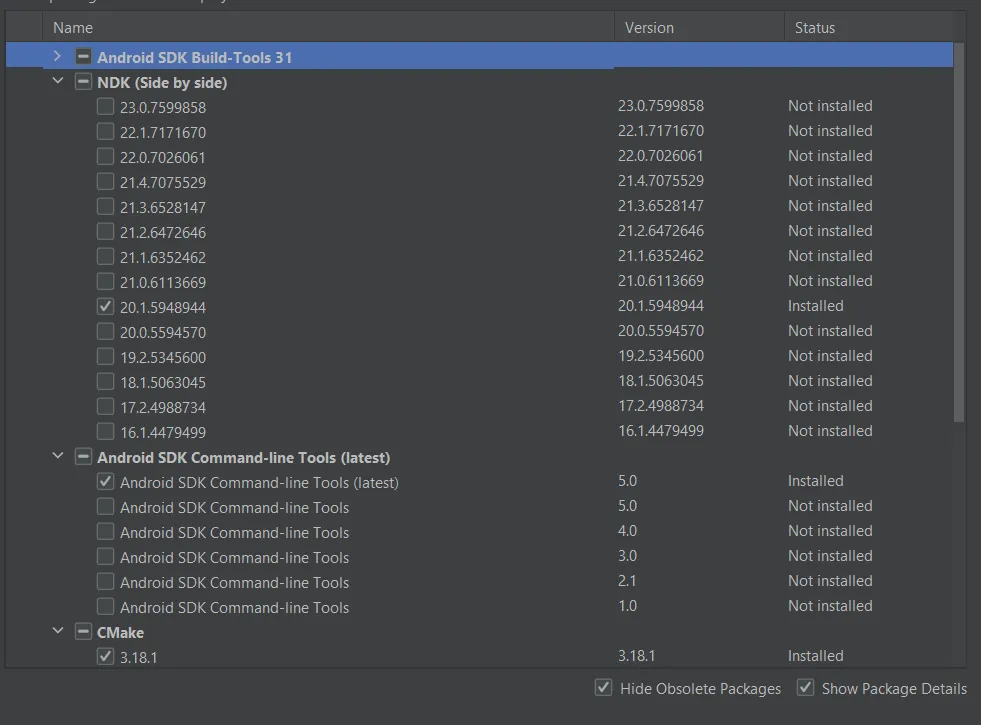Check Command-line Tools version 1.0
Image resolution: width=981 pixels, height=725 pixels.
(105, 607)
